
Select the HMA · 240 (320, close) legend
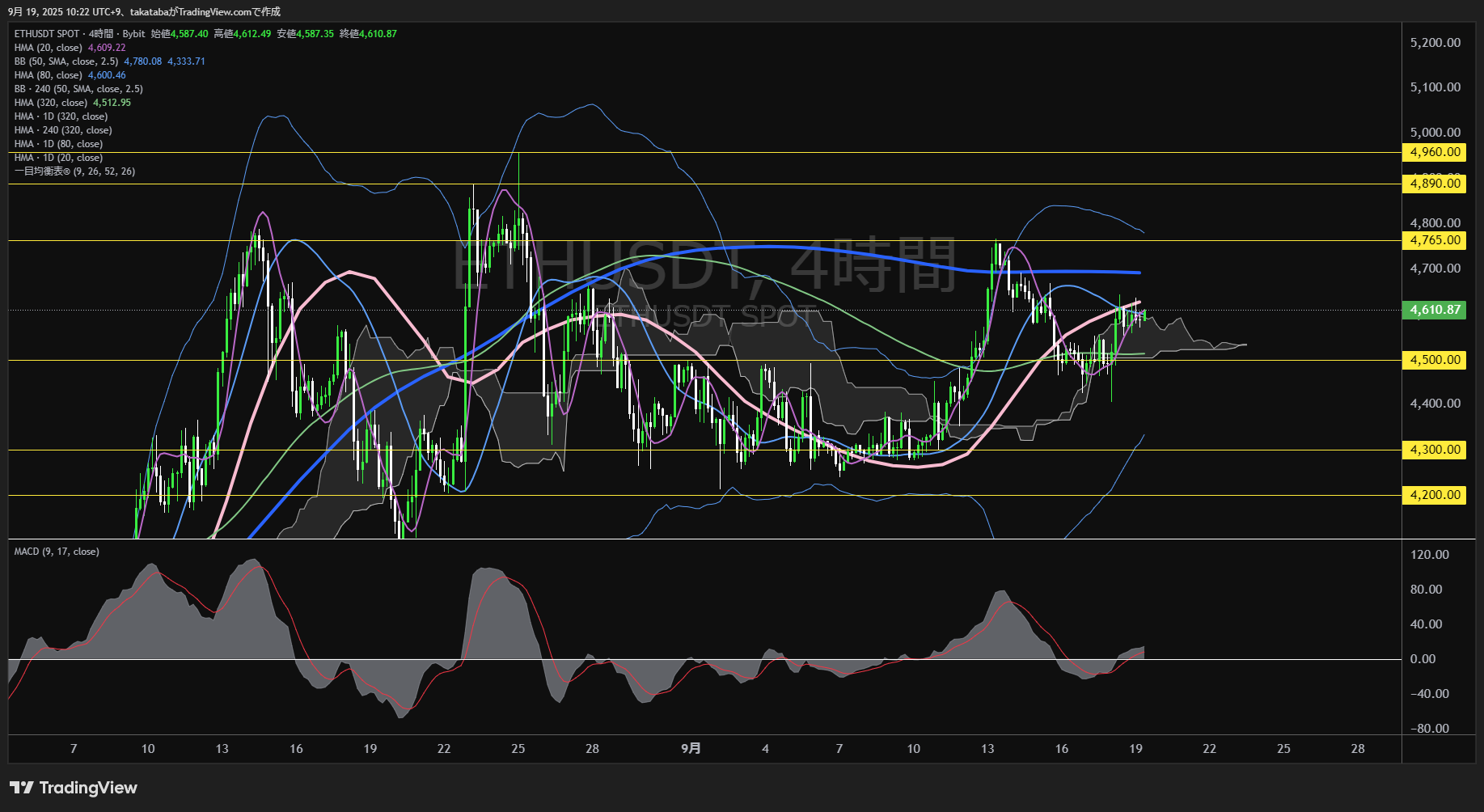tap(63, 130)
